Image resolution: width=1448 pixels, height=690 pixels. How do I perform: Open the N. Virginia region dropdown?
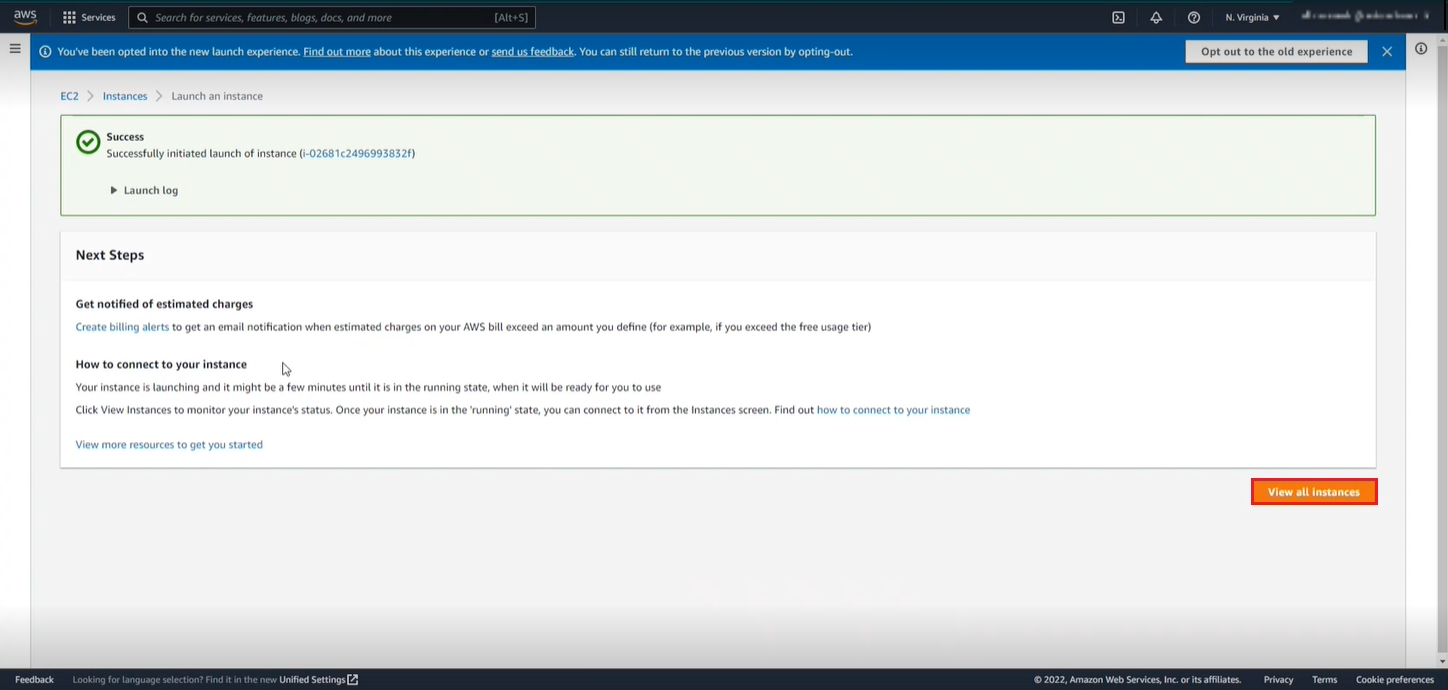[1252, 17]
